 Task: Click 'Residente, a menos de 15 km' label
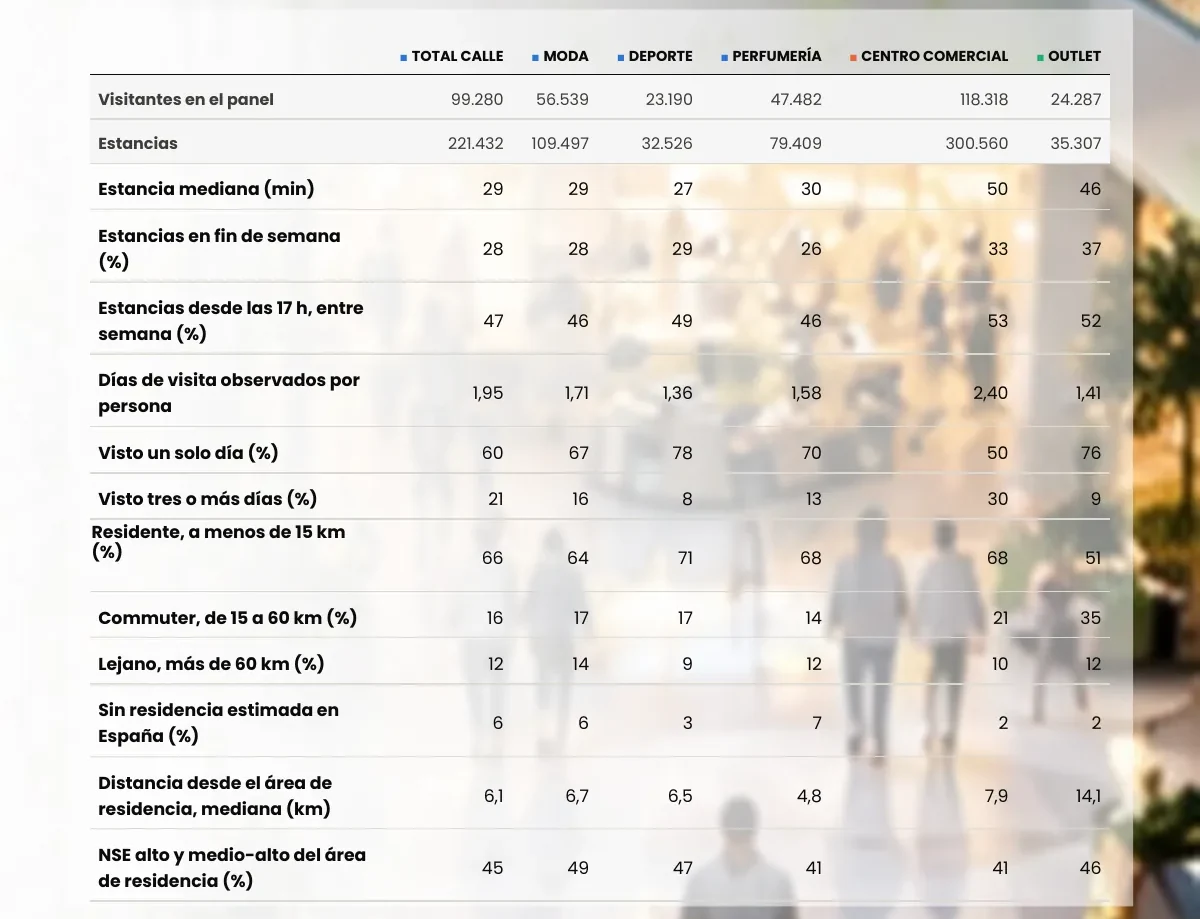[x=218, y=541]
